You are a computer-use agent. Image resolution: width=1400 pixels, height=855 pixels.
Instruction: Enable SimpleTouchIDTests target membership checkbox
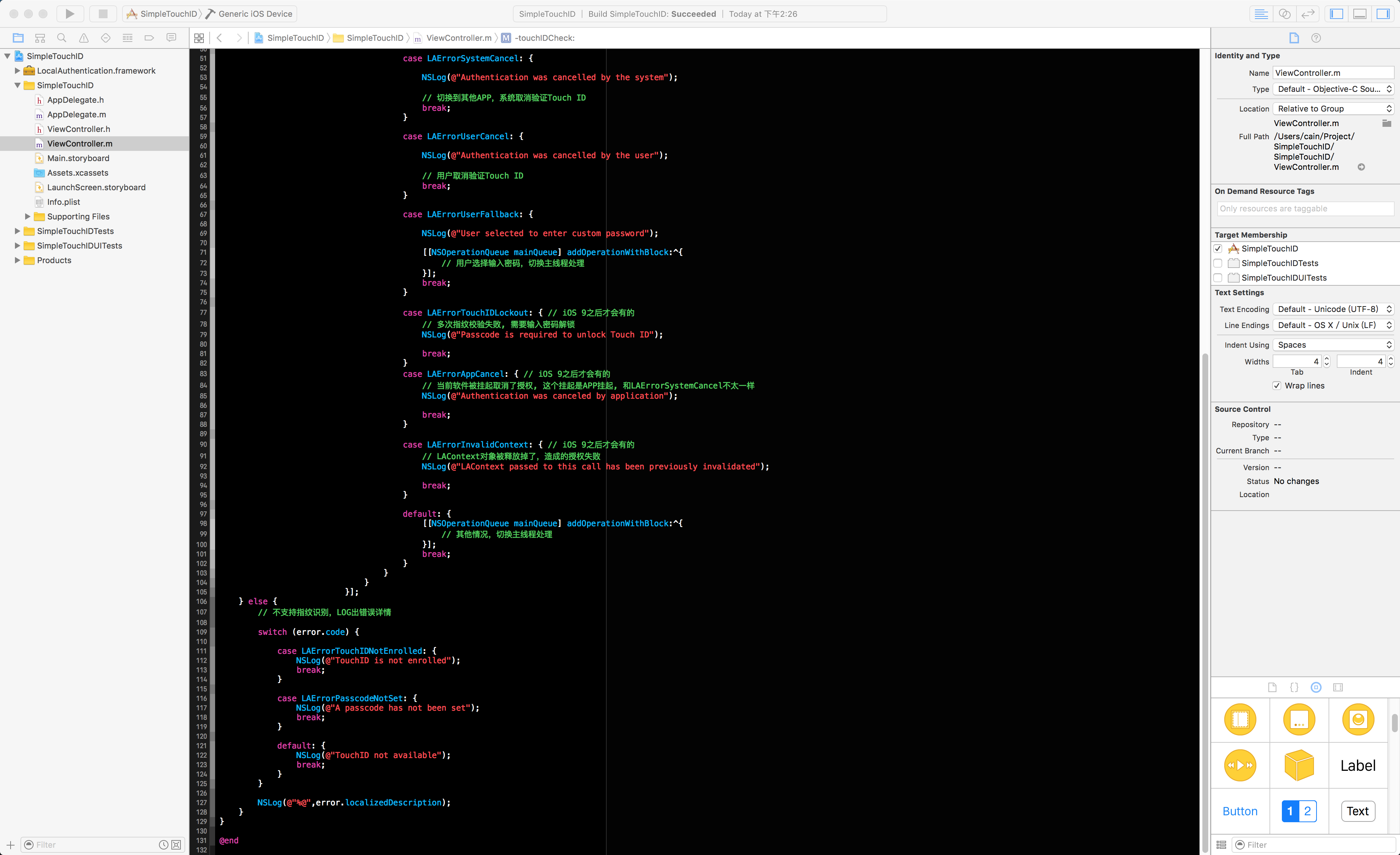click(x=1218, y=263)
